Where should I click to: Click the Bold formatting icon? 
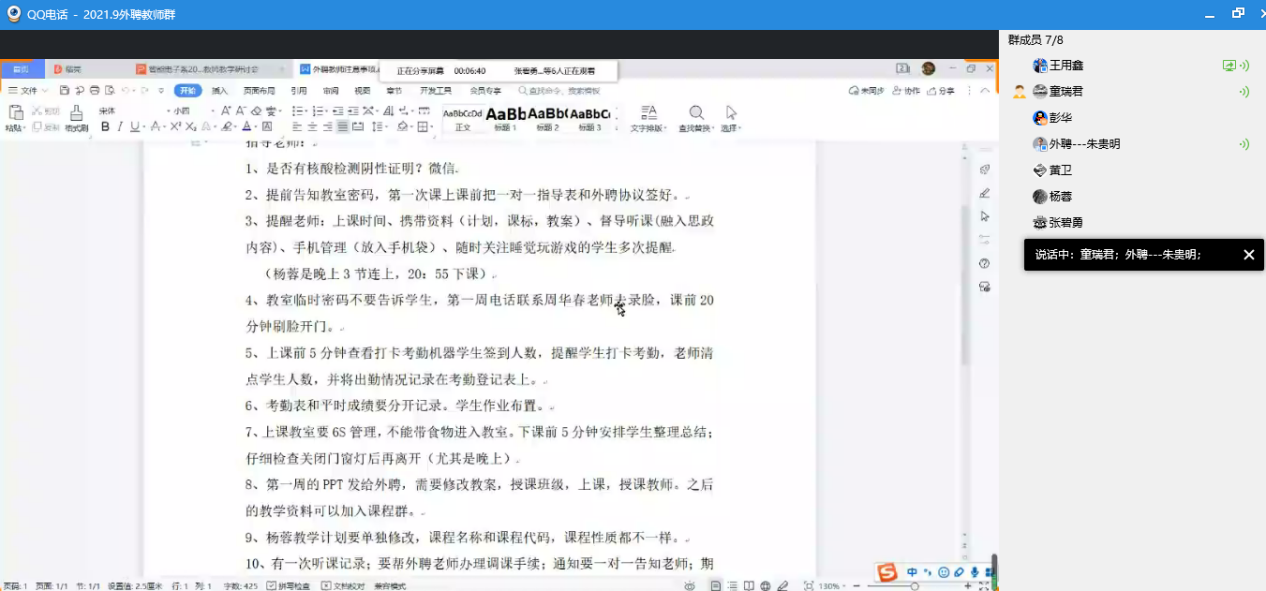105,127
